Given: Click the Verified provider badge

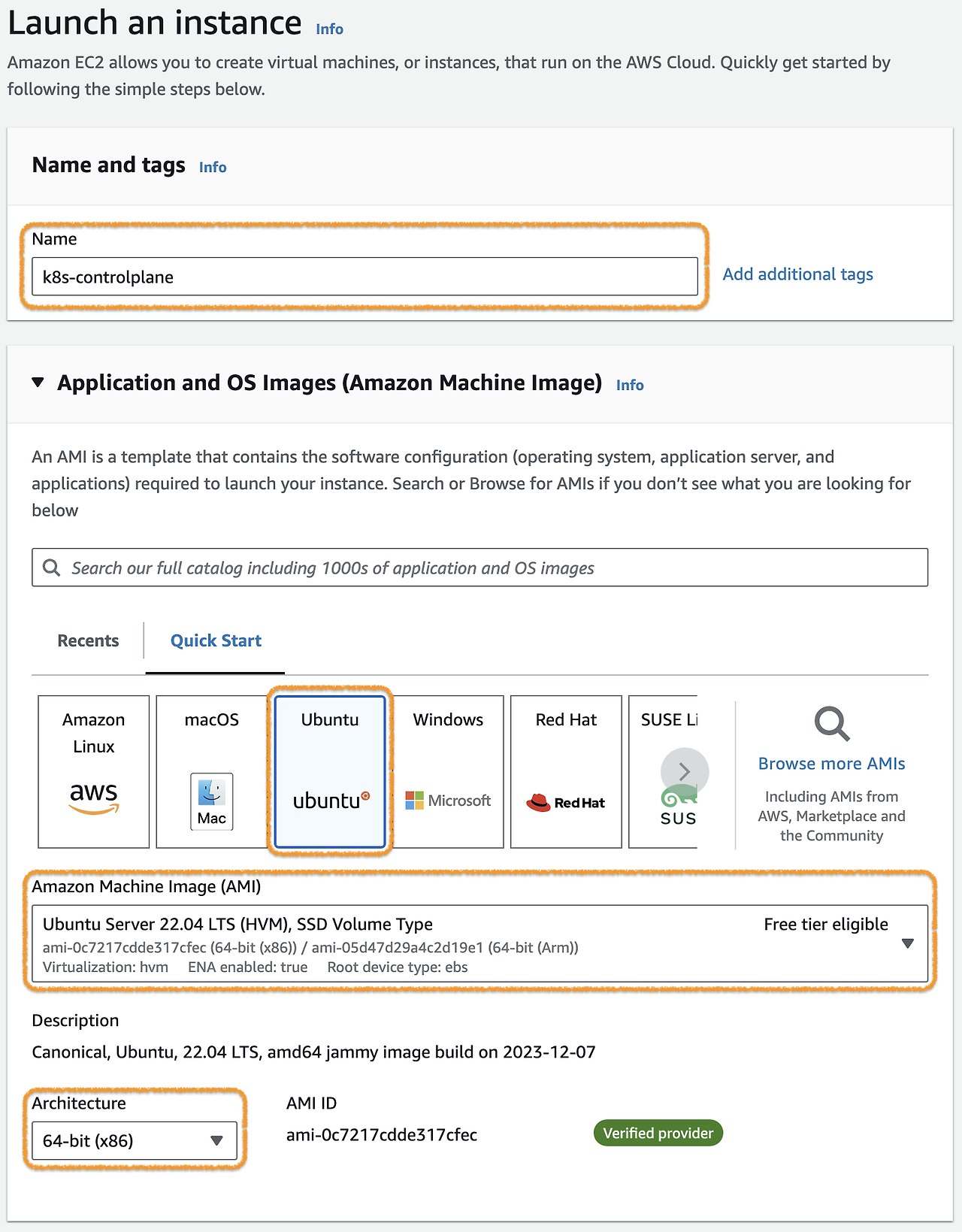Looking at the screenshot, I should (x=658, y=1133).
